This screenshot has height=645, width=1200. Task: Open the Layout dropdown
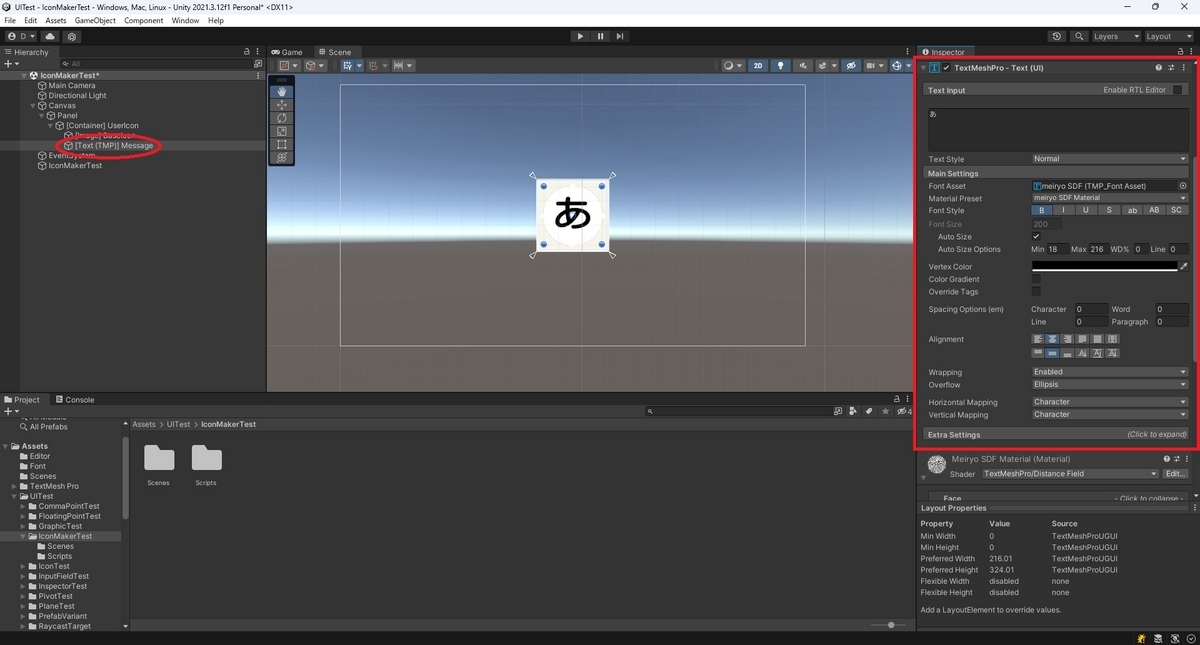[1169, 36]
